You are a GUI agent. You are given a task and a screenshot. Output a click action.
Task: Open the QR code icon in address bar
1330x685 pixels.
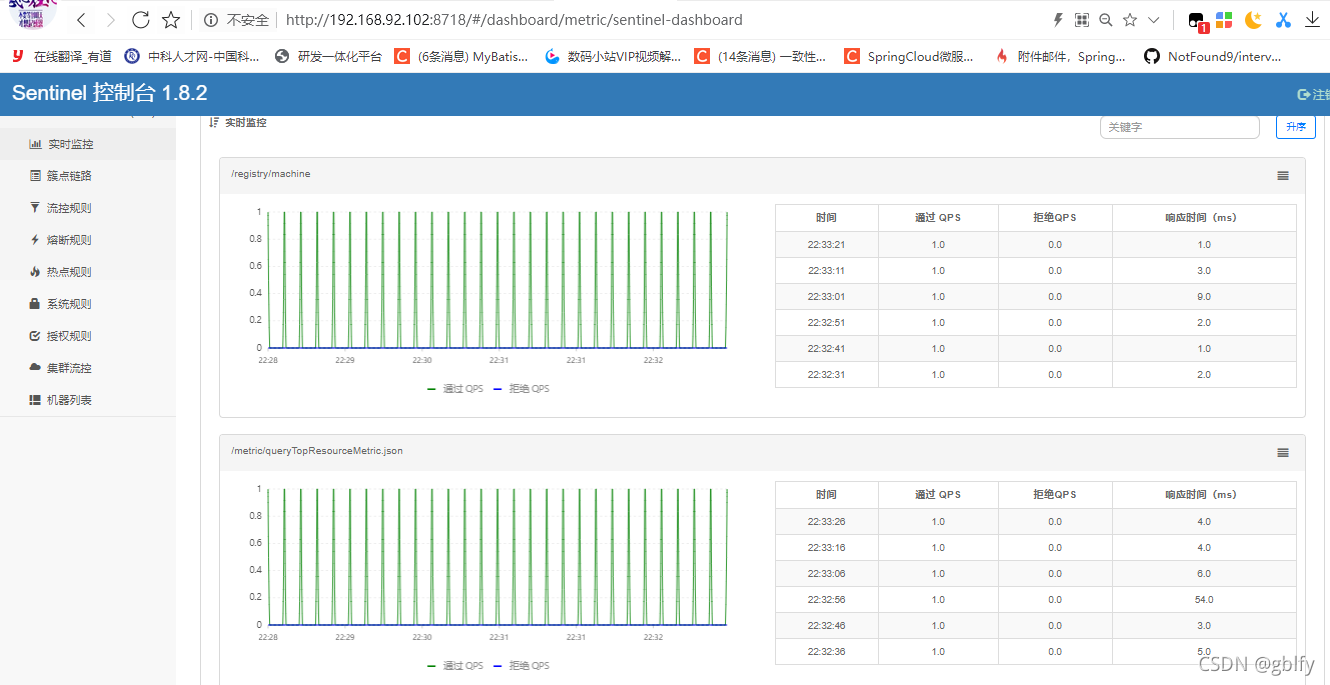[1081, 20]
